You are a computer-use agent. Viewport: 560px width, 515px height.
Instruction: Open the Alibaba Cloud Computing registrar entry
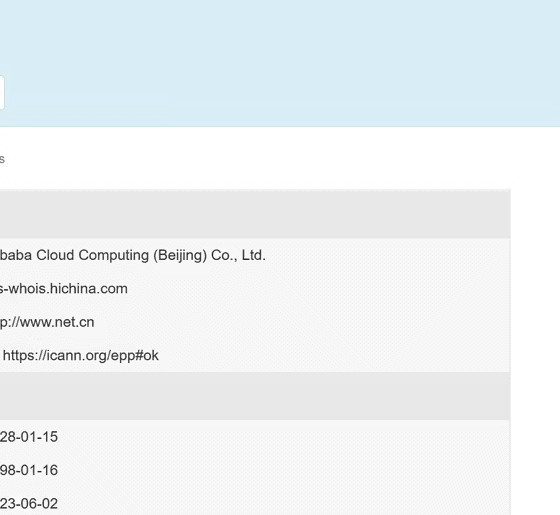pyautogui.click(x=132, y=255)
